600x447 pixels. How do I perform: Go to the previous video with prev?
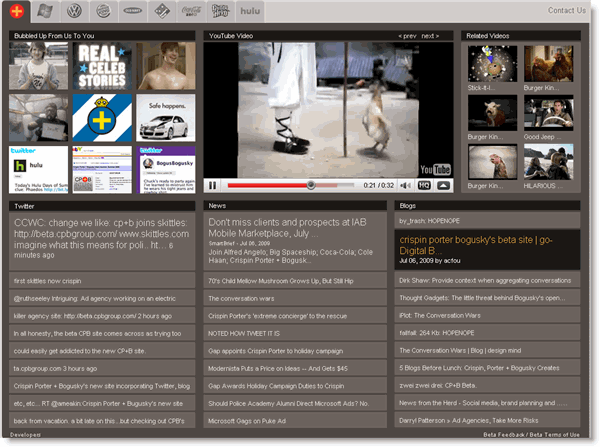[x=408, y=36]
